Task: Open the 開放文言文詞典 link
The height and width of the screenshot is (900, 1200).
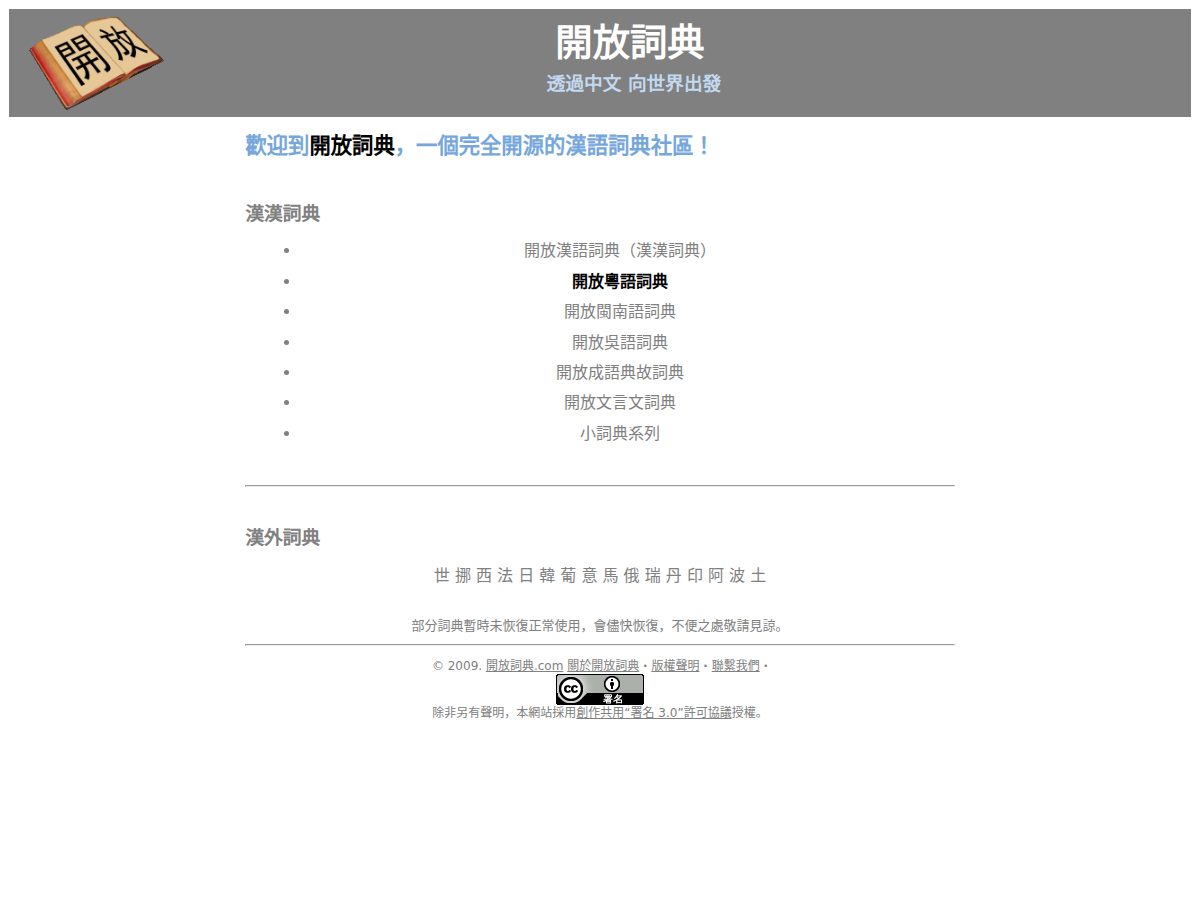Action: [620, 402]
